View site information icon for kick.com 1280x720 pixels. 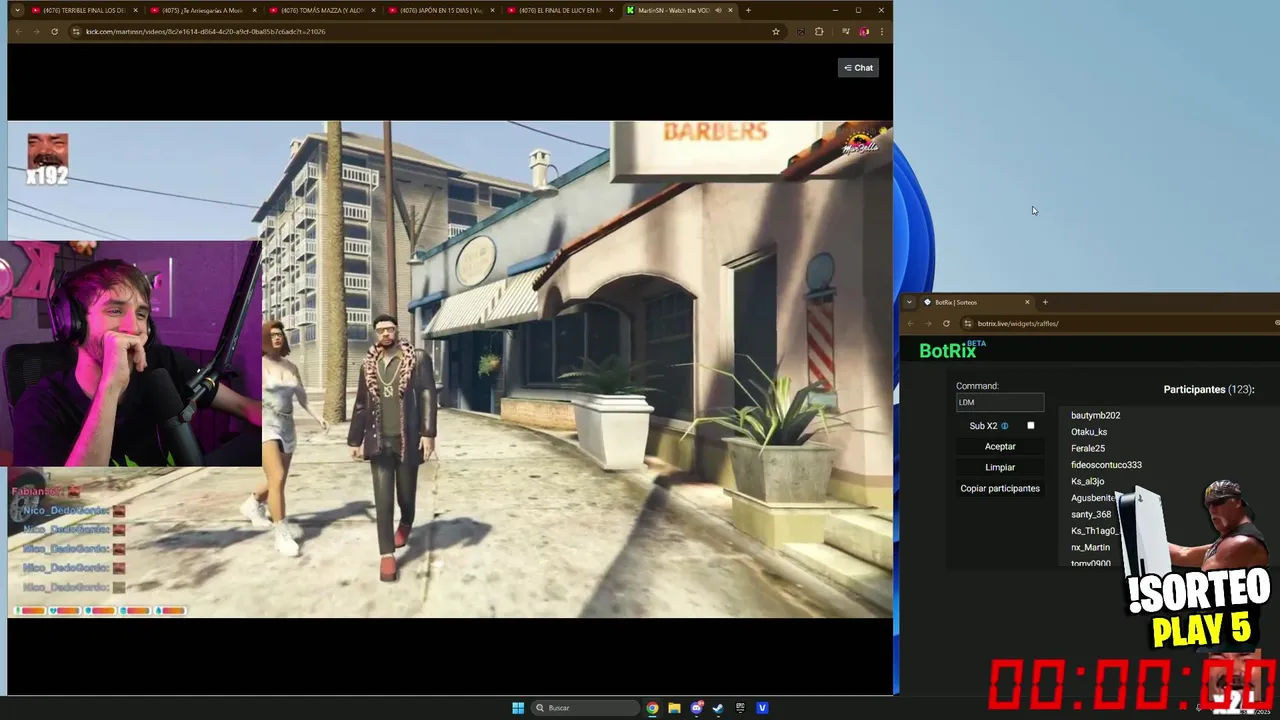78,32
